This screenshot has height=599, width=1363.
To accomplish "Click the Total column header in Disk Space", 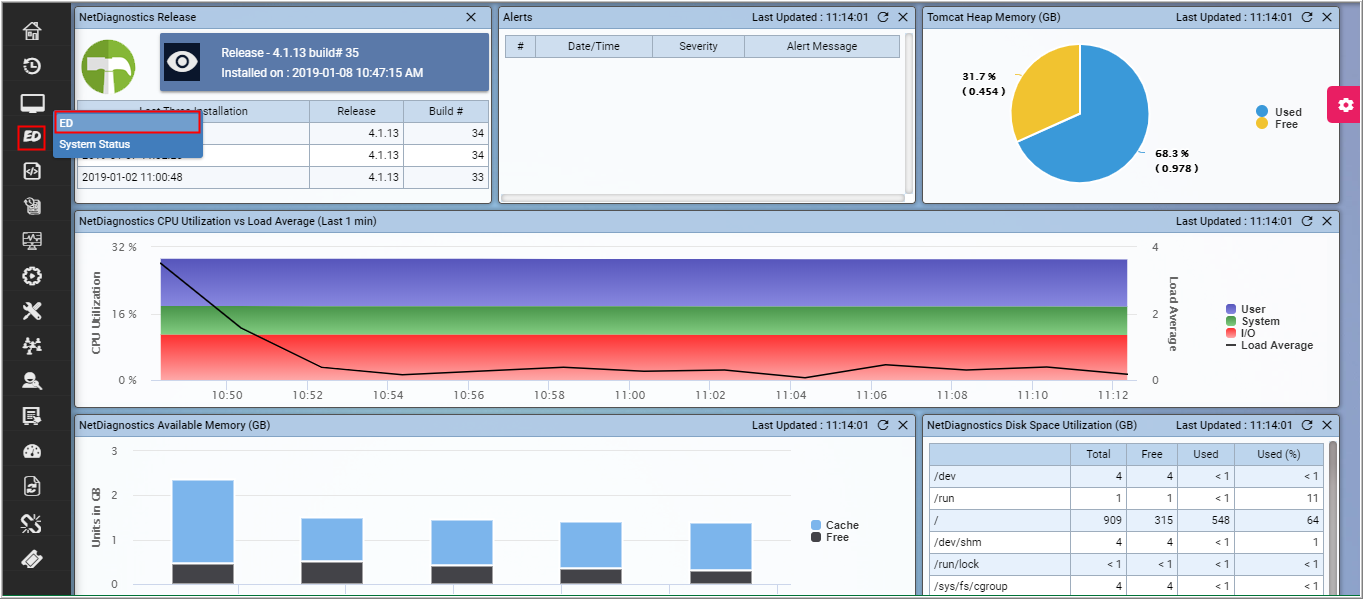I will pos(1098,454).
